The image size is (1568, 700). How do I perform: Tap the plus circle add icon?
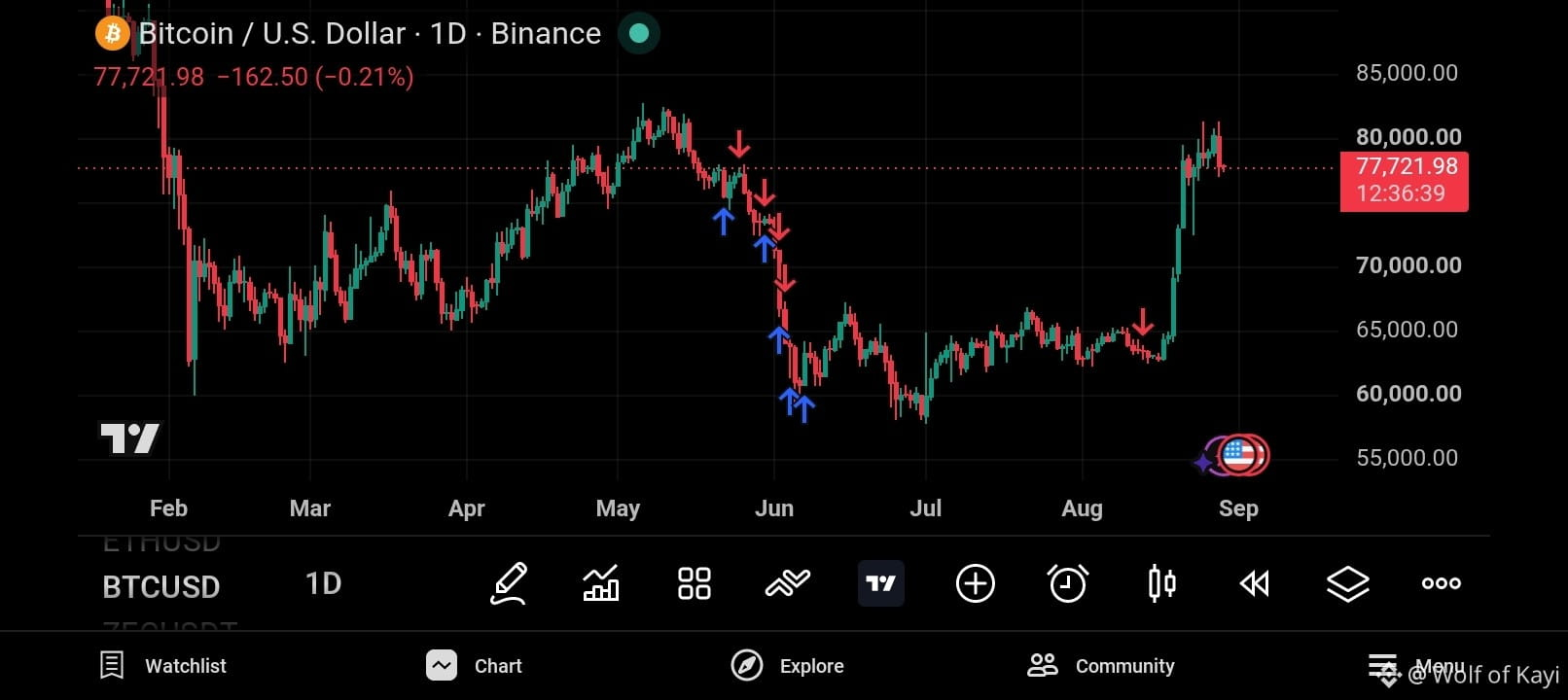tap(975, 583)
